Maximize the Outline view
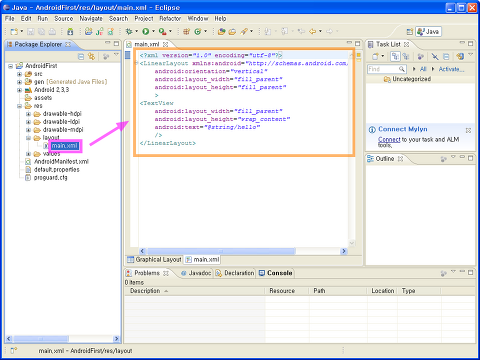This screenshot has height=360, width=480. (x=470, y=158)
